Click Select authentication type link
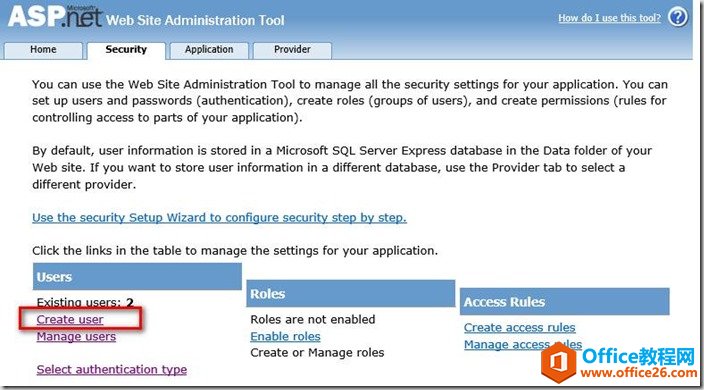The image size is (704, 390). click(112, 369)
